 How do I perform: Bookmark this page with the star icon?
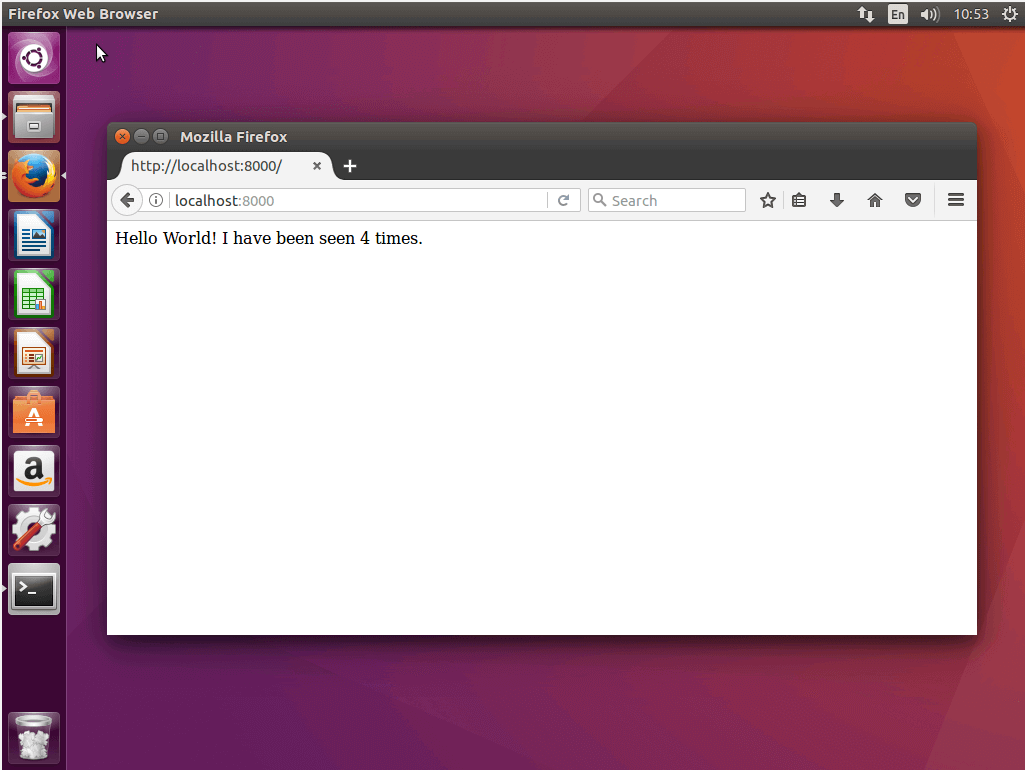(767, 200)
